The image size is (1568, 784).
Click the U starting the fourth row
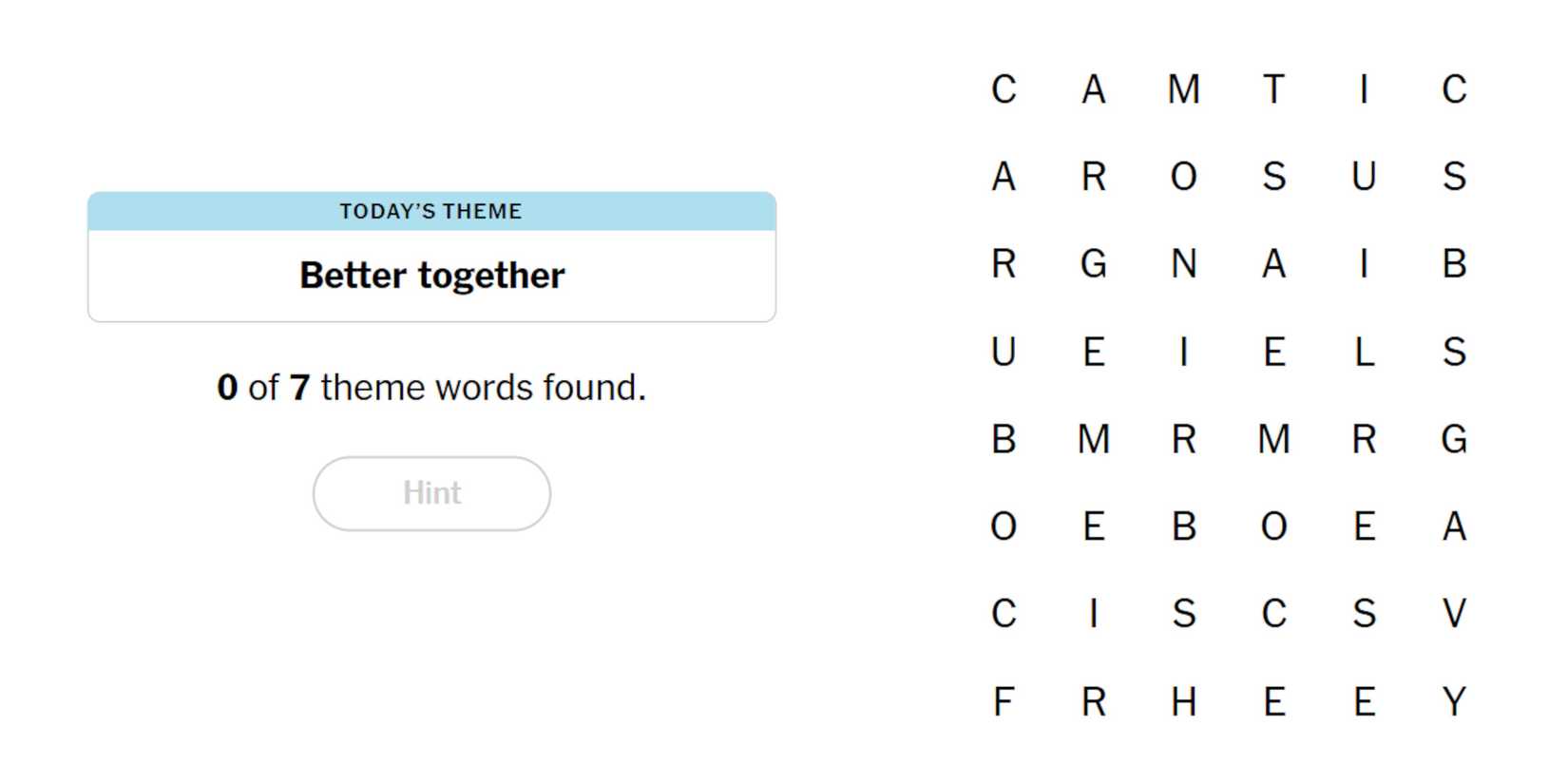tap(1003, 353)
